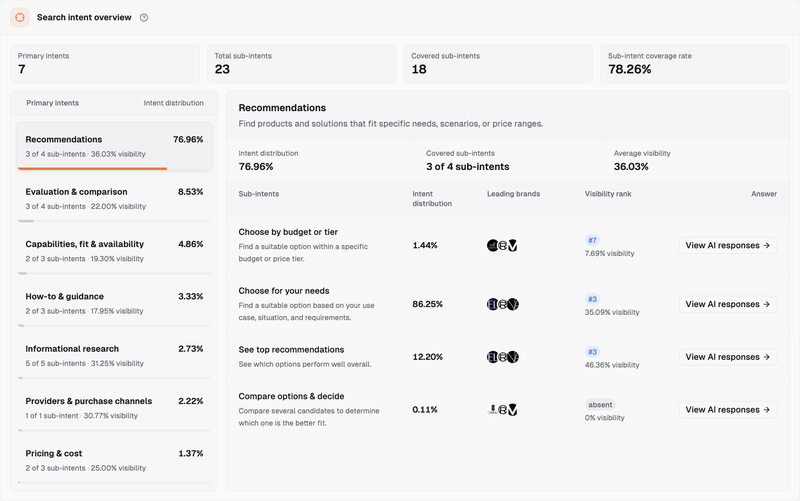Screen dimensions: 800x501
Task: Click the absent visibility badge
Action: [x=600, y=405]
